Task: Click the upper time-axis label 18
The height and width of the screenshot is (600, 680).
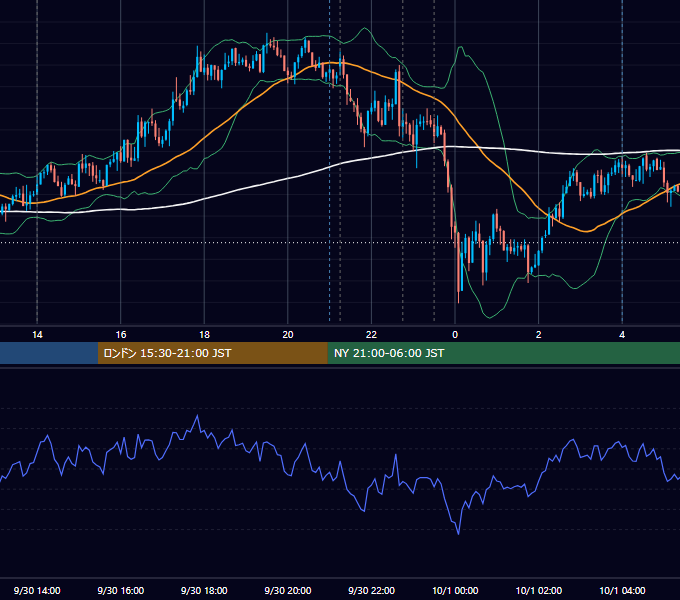Action: [204, 335]
